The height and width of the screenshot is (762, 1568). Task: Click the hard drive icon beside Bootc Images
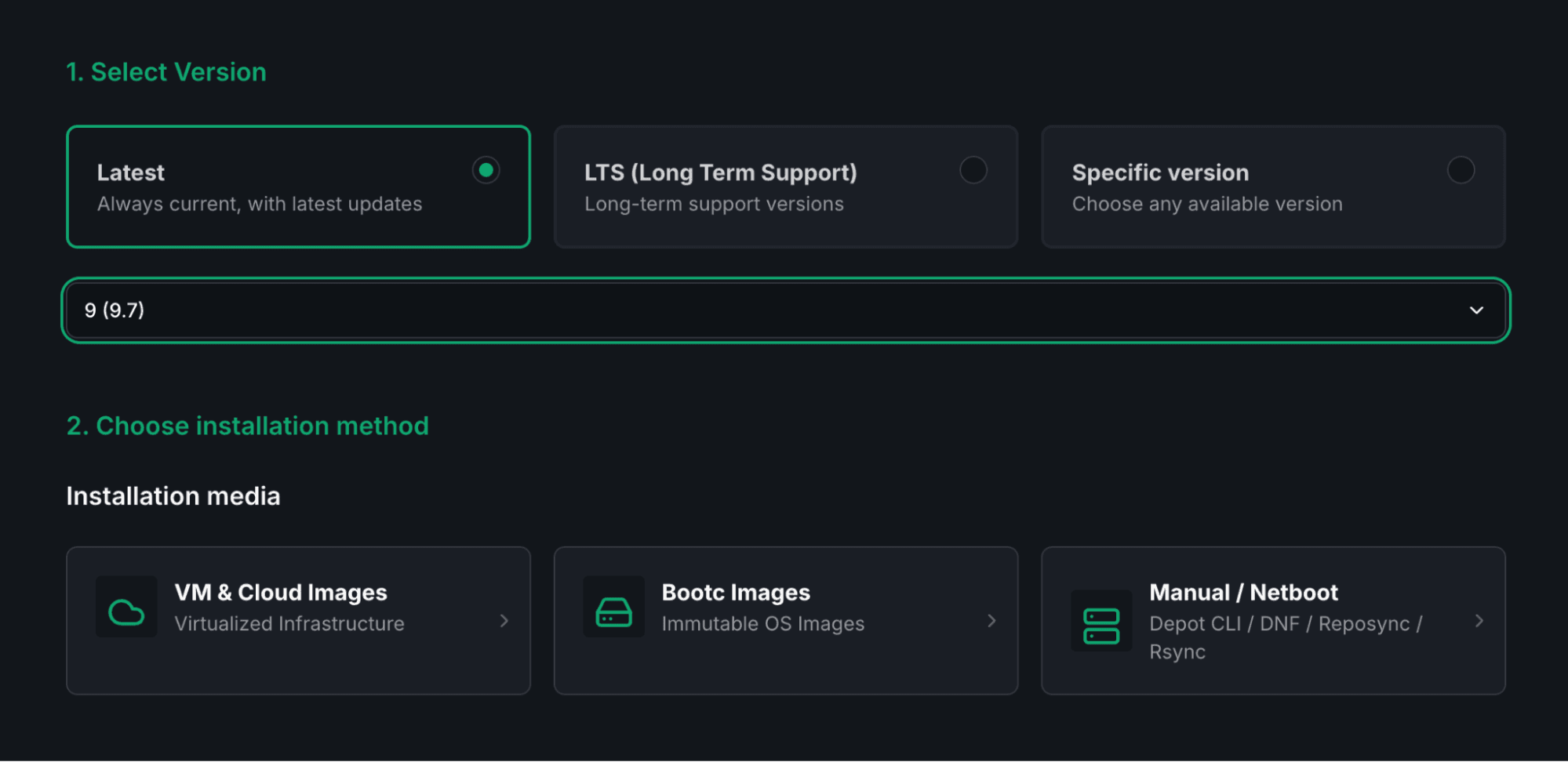pos(613,612)
